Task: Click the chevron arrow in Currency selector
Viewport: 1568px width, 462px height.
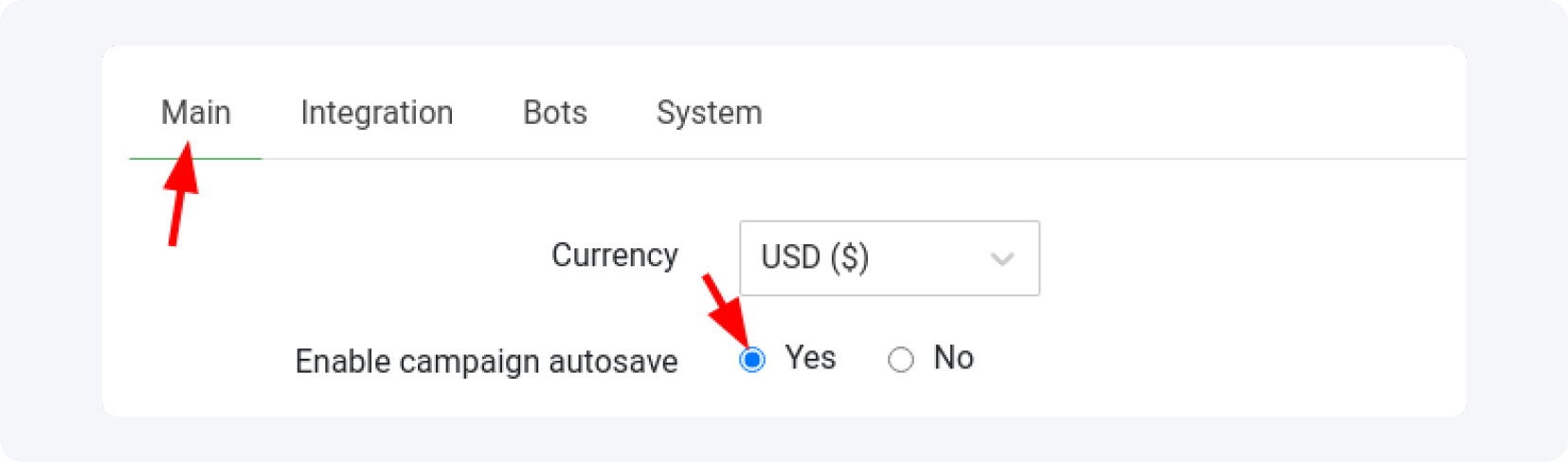Action: click(x=1001, y=258)
